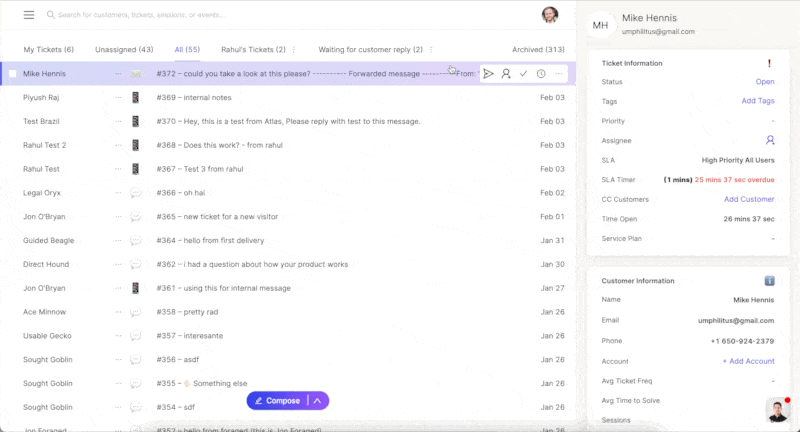Image resolution: width=800 pixels, height=432 pixels.
Task: Click the Customer Information info icon
Action: [x=769, y=281]
